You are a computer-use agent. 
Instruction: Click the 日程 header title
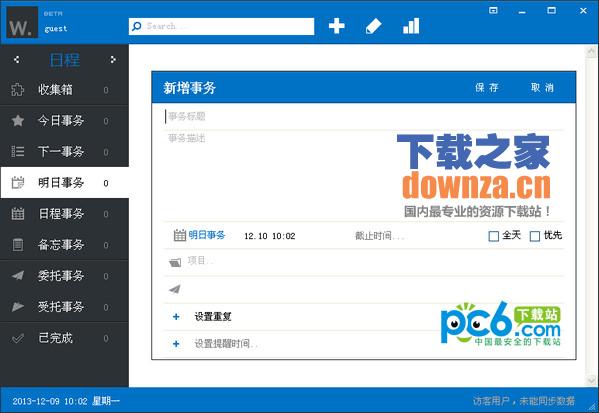click(65, 60)
